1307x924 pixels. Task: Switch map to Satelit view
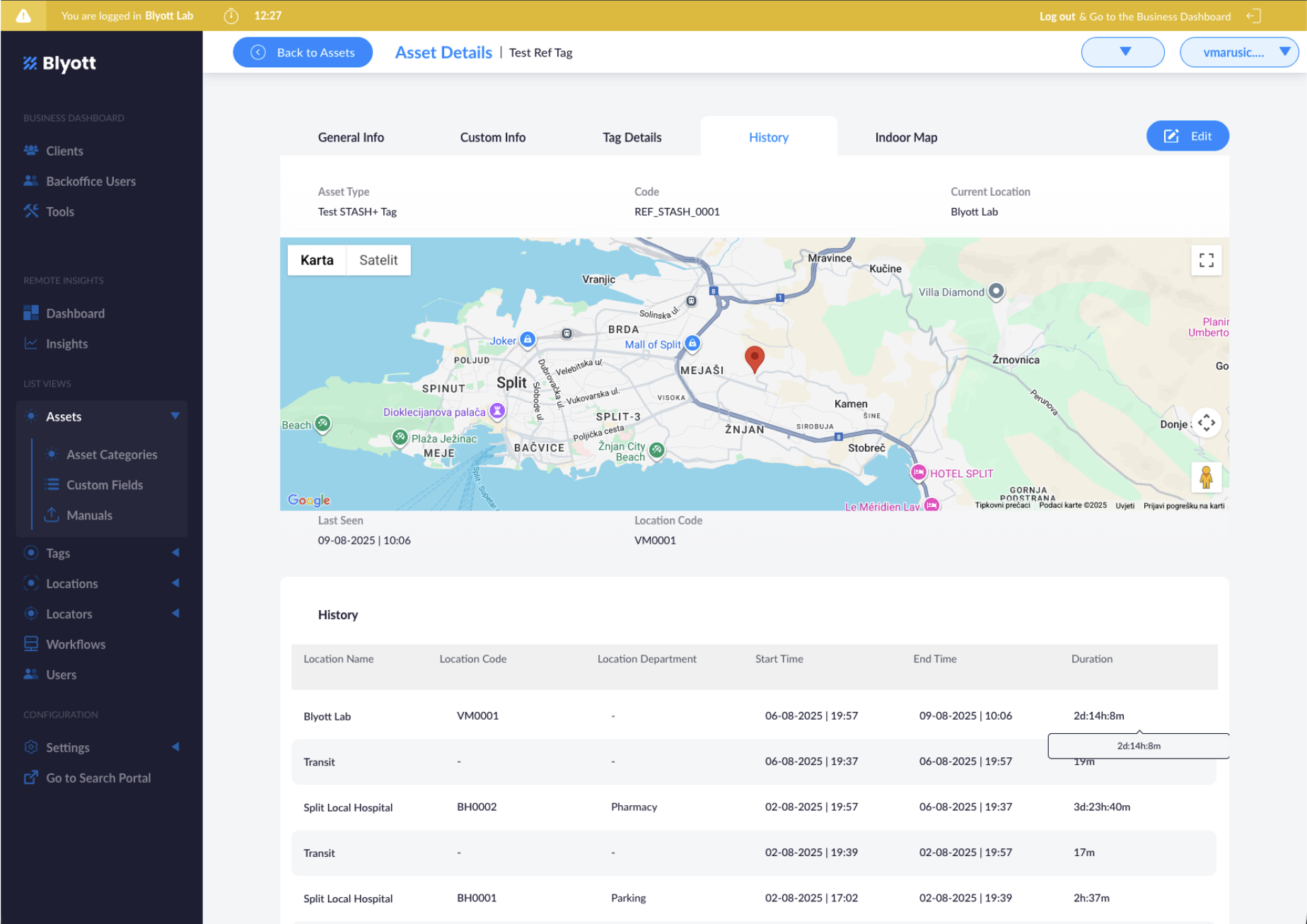(378, 260)
